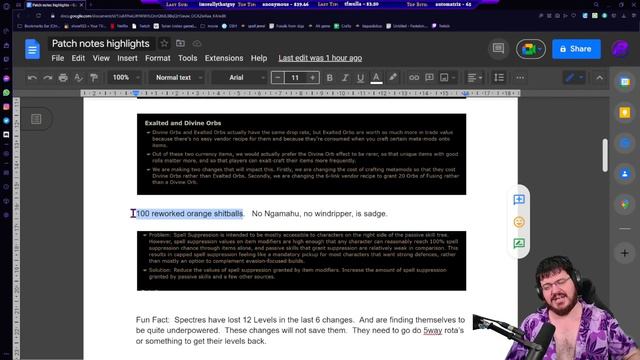Open the Extensions menu

click(x=224, y=58)
